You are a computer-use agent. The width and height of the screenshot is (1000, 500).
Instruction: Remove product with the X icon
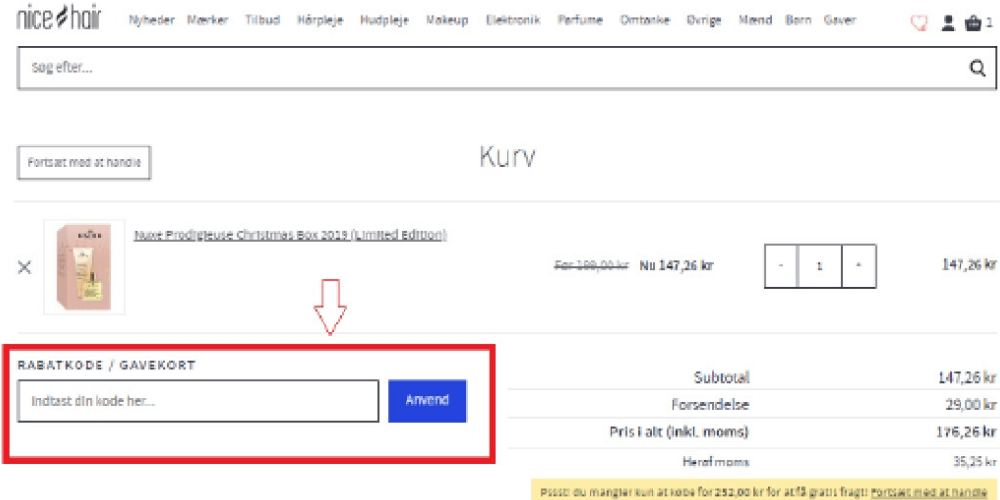coord(25,267)
